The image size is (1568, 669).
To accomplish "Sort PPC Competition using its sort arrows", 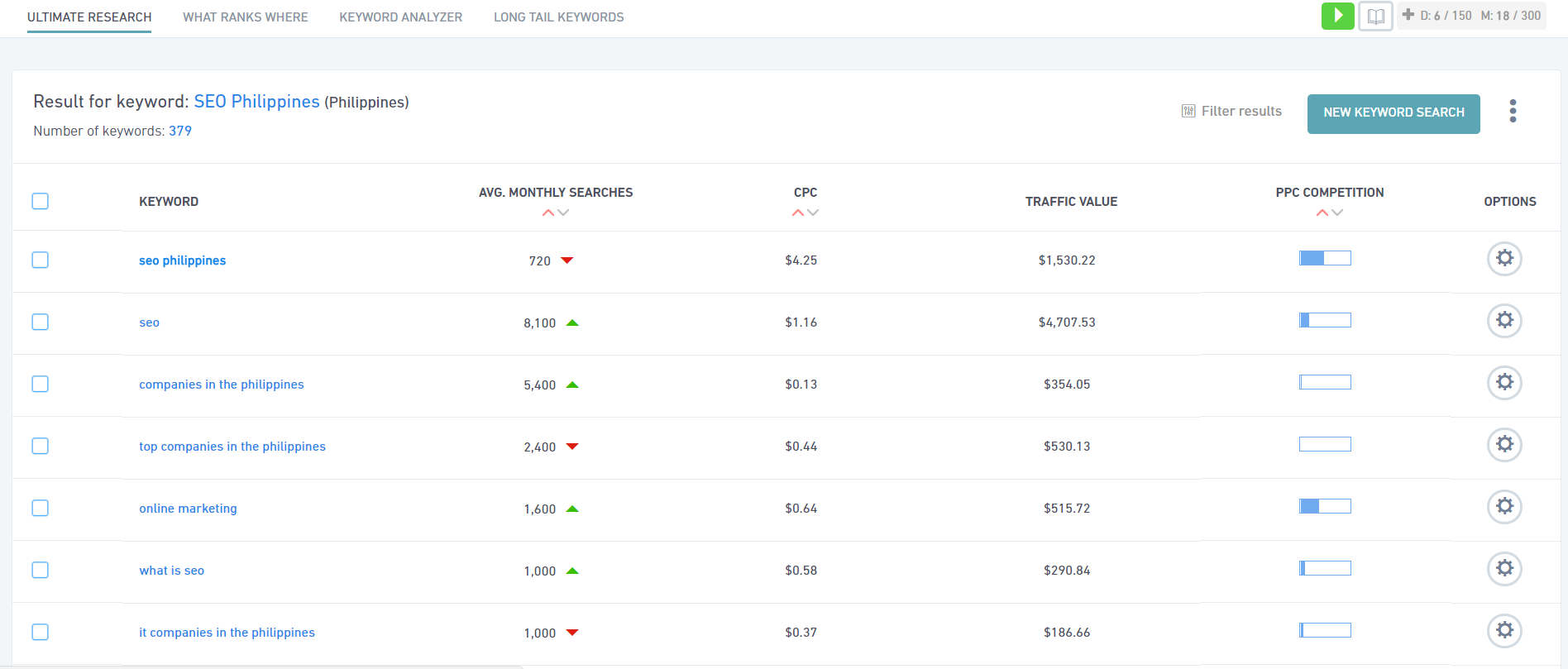I will (1329, 213).
